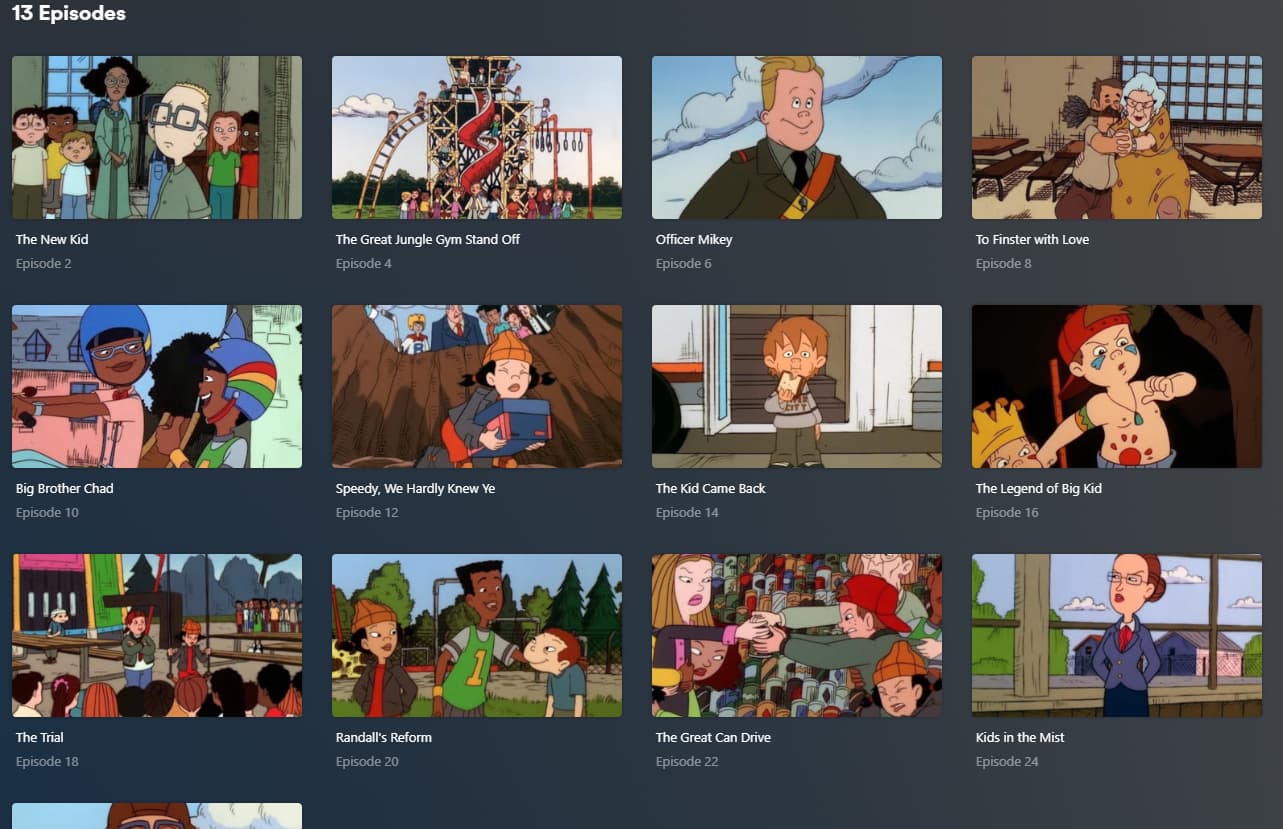Open The New Kid episode thumbnail

(157, 137)
